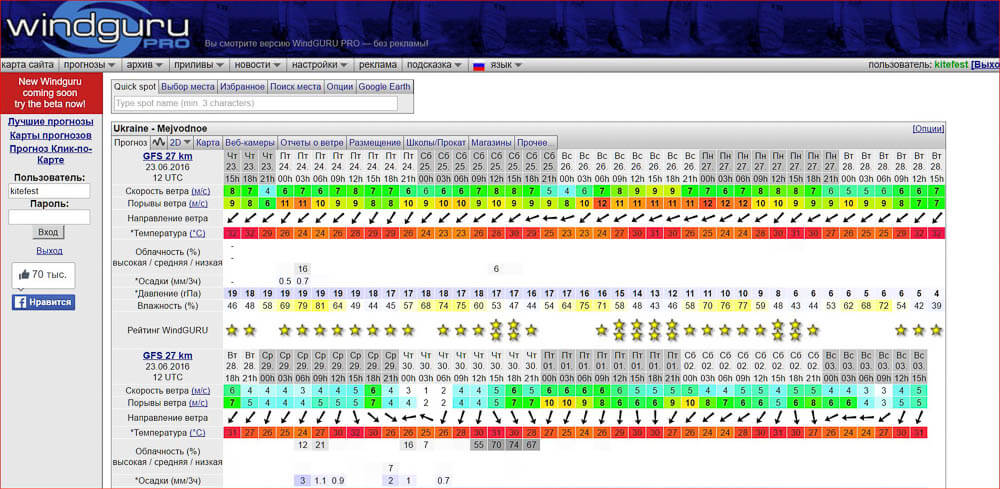Click the kitefest user link at top
This screenshot has width=1000, height=489.
(951, 65)
